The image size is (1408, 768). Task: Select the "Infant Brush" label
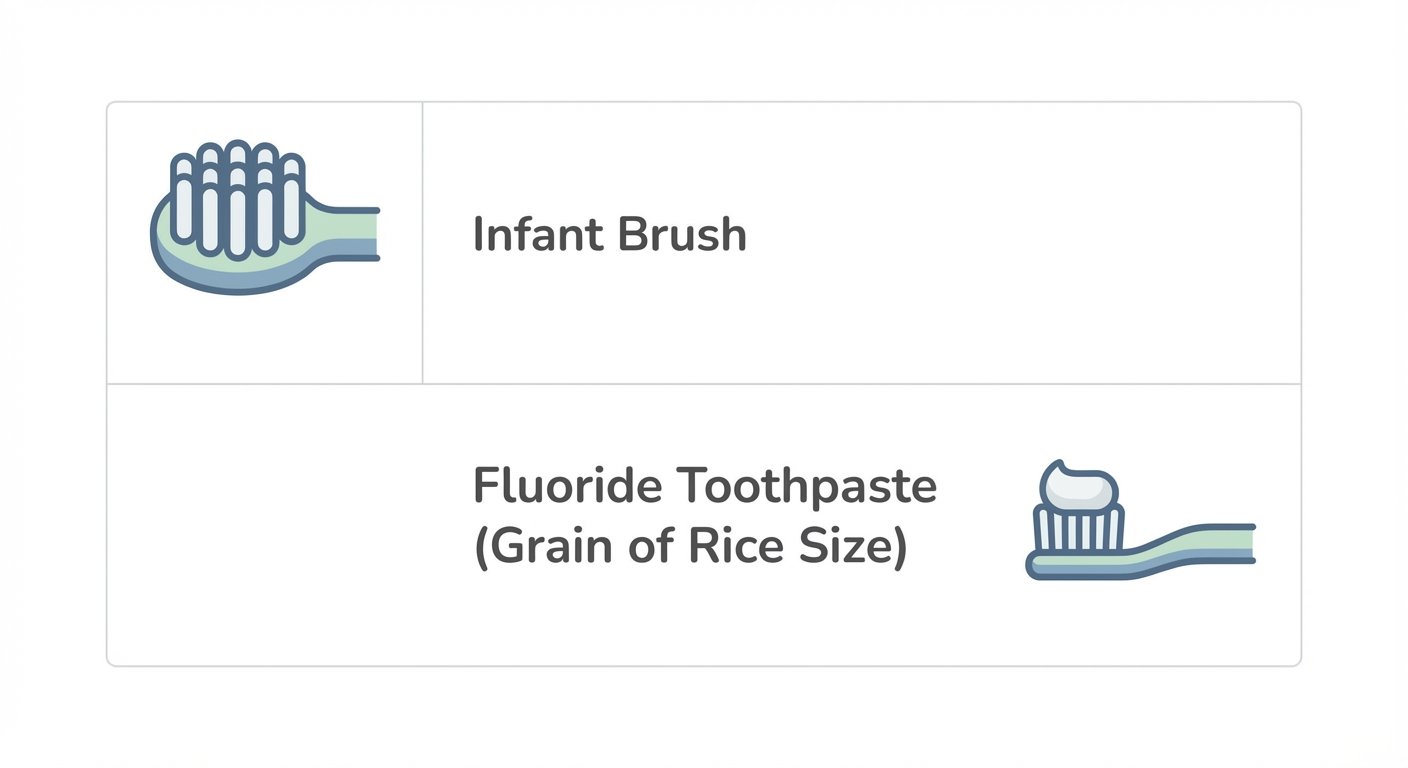pos(609,235)
